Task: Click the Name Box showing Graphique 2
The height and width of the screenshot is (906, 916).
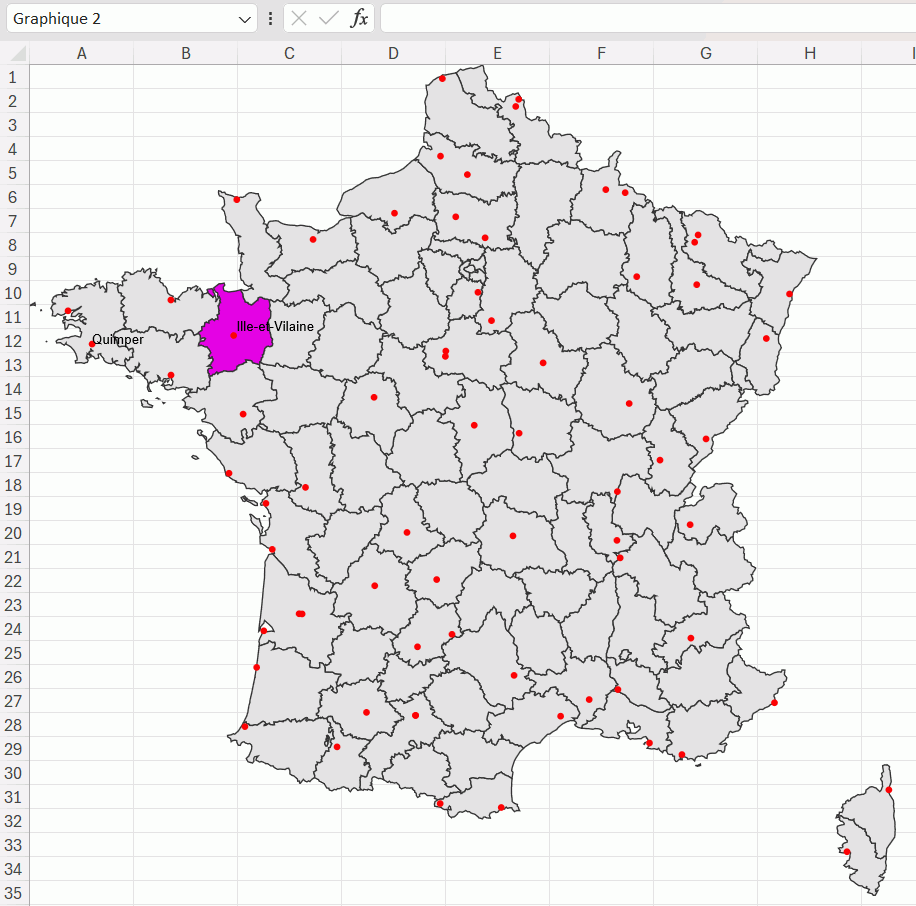Action: pos(131,19)
